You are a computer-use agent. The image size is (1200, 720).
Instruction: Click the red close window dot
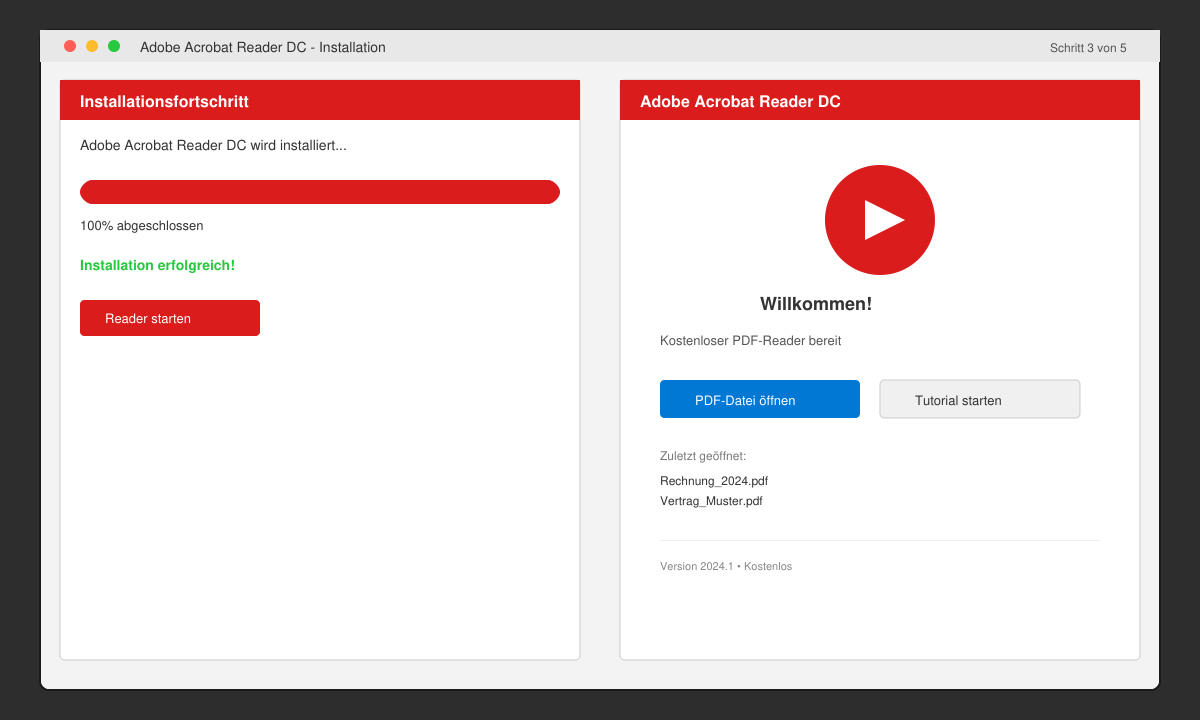coord(70,46)
